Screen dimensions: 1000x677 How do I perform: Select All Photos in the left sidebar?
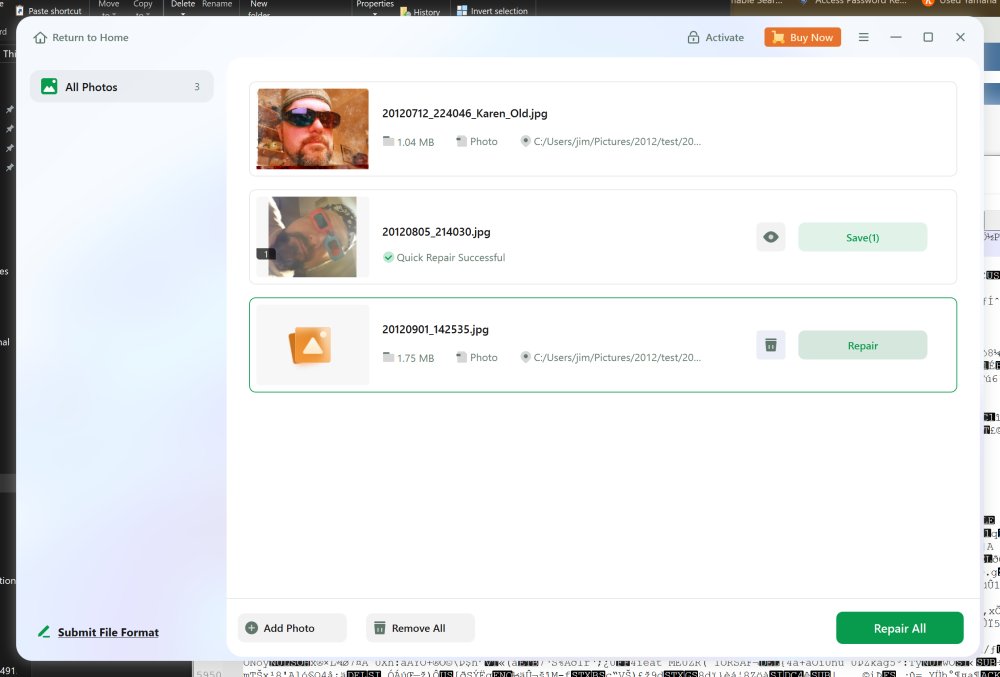coord(120,86)
